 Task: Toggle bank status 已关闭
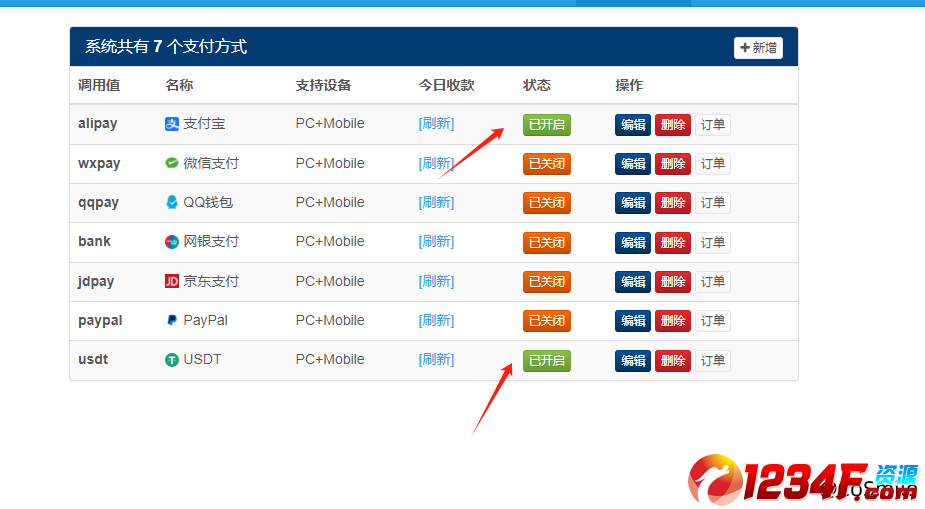[547, 242]
